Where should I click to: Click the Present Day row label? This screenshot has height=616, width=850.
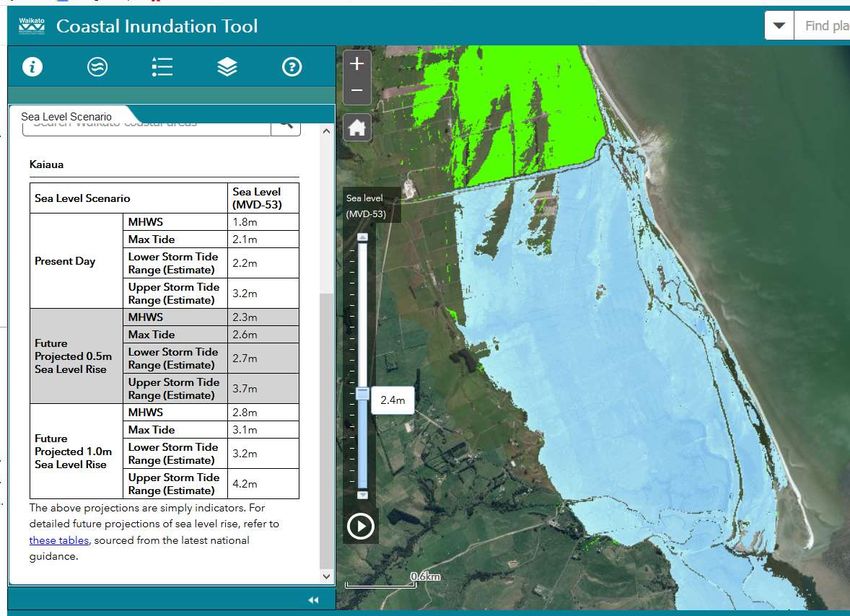tap(65, 261)
